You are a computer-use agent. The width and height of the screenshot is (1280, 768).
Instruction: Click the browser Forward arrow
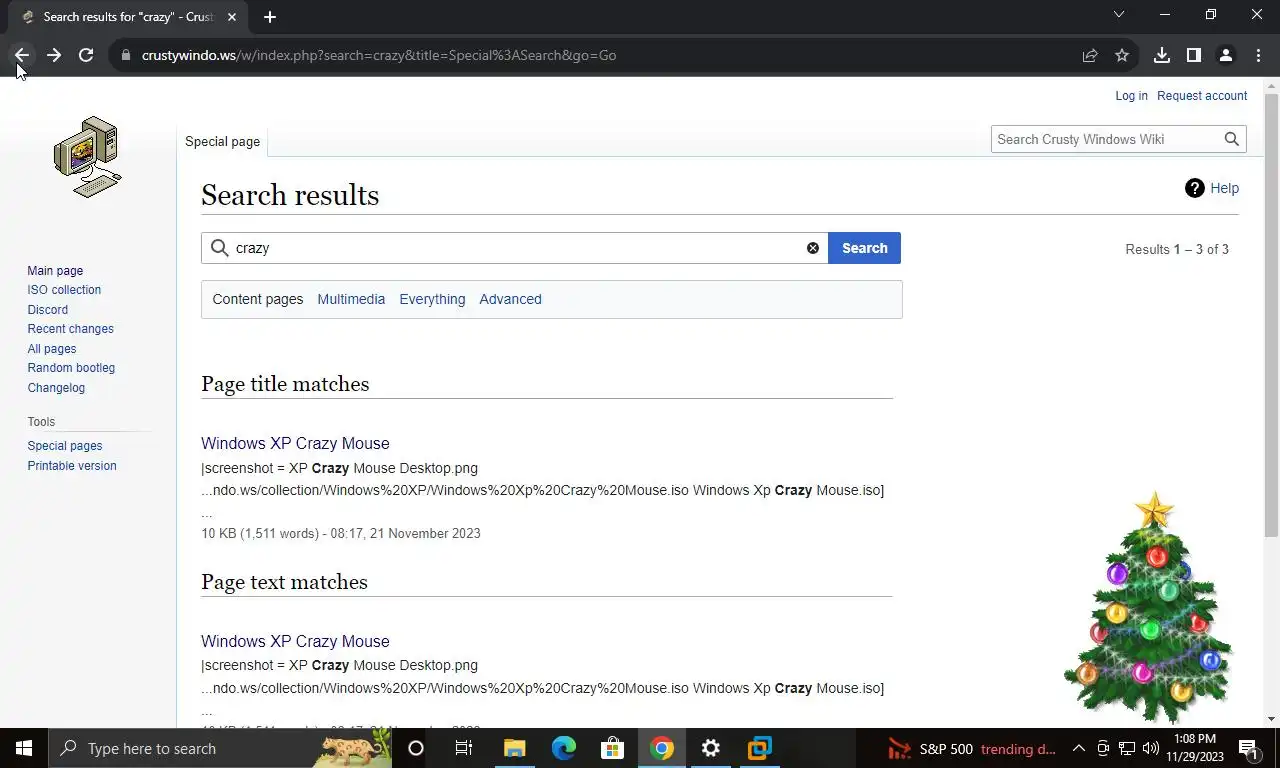point(54,55)
